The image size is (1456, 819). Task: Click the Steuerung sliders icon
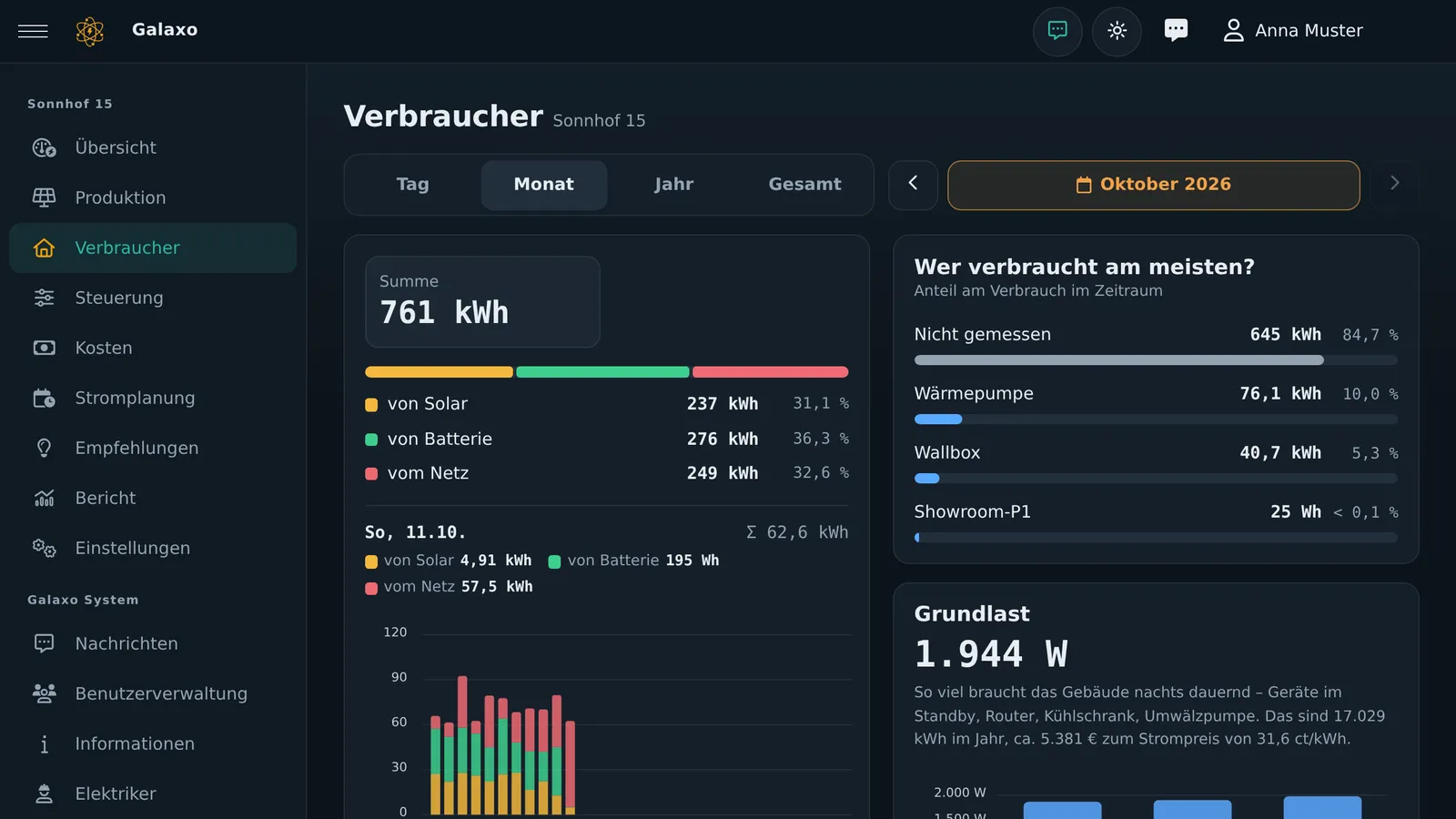click(x=44, y=298)
